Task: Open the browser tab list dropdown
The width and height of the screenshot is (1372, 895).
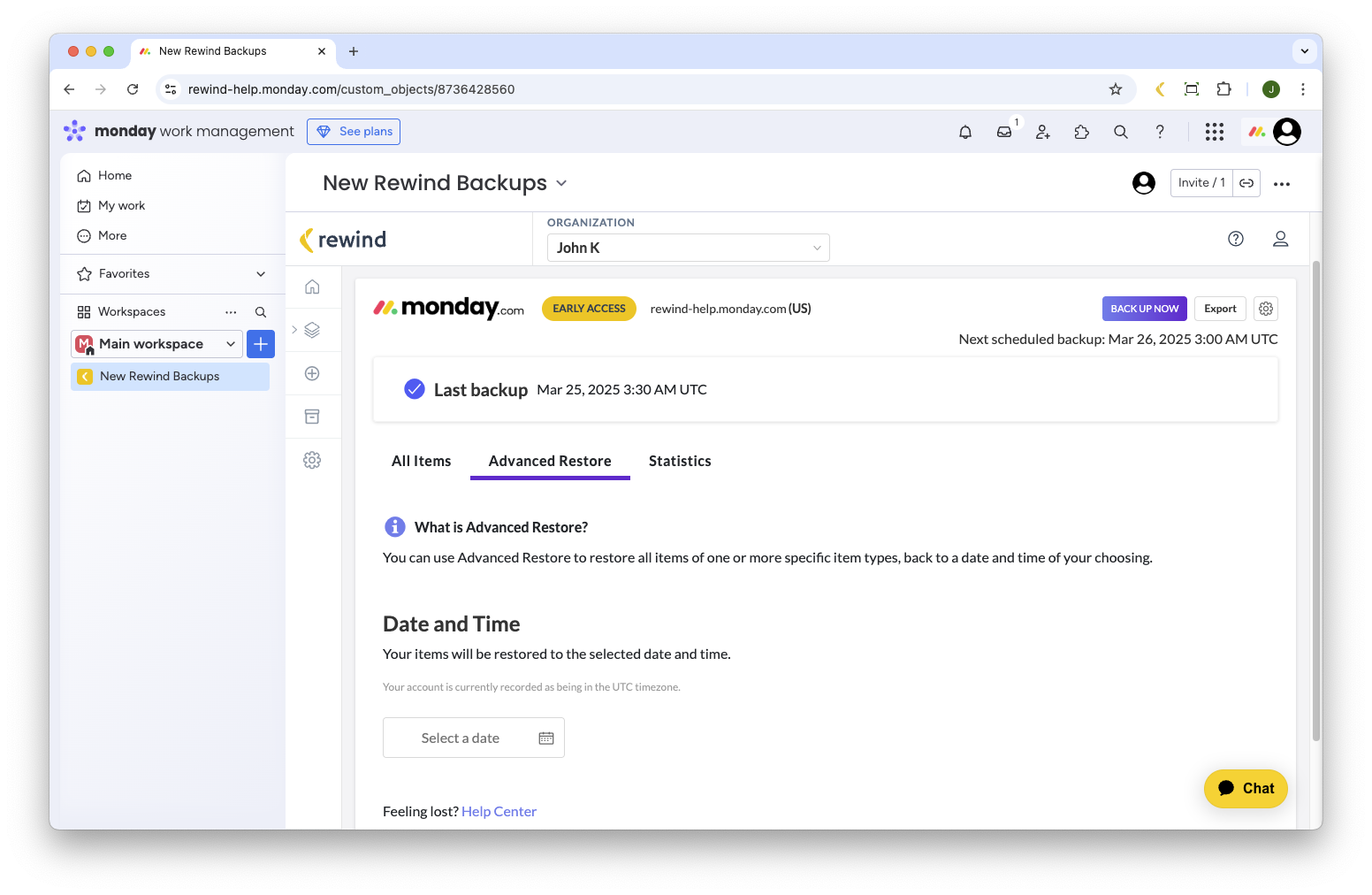Action: [1304, 51]
